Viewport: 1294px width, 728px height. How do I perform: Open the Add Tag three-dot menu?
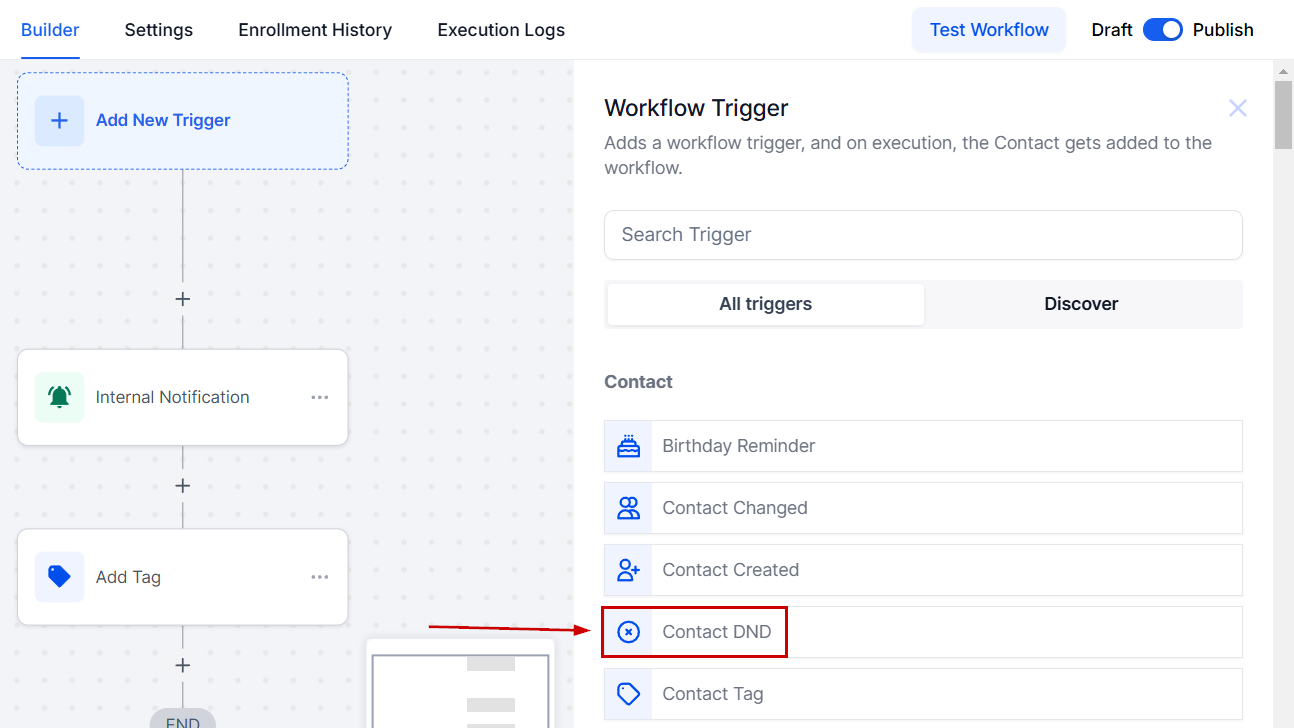click(x=320, y=577)
